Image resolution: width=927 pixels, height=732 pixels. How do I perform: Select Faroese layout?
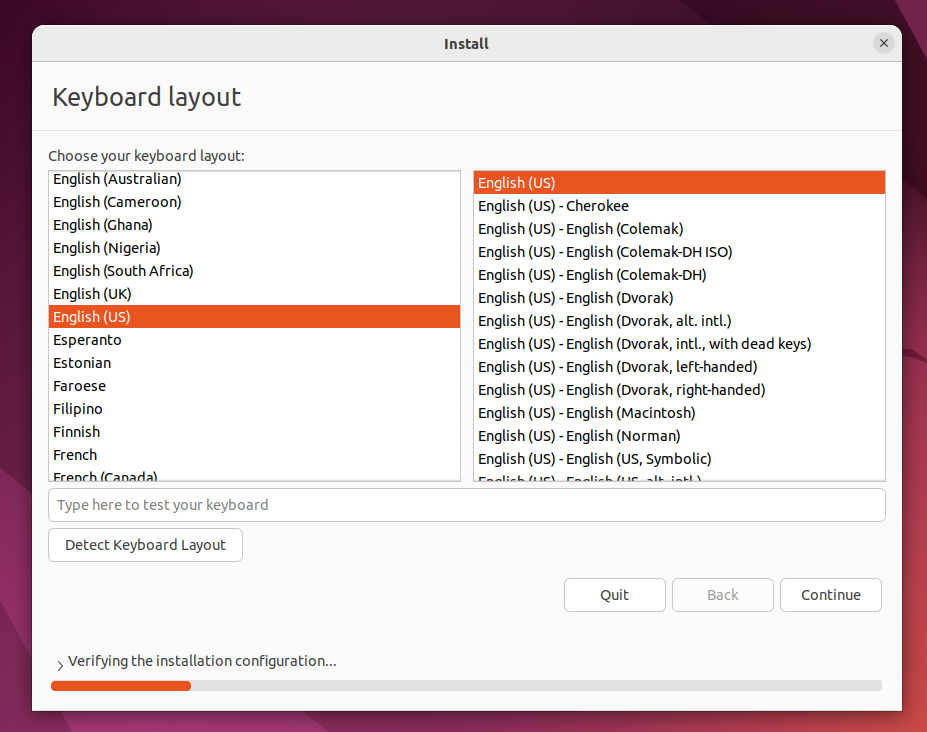point(254,386)
